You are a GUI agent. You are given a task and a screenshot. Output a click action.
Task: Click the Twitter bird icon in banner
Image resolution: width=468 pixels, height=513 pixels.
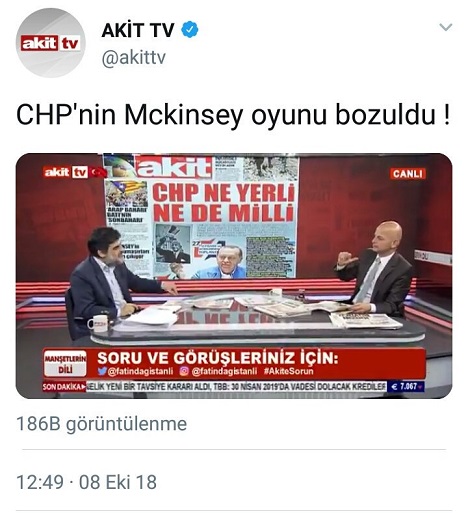click(x=102, y=371)
